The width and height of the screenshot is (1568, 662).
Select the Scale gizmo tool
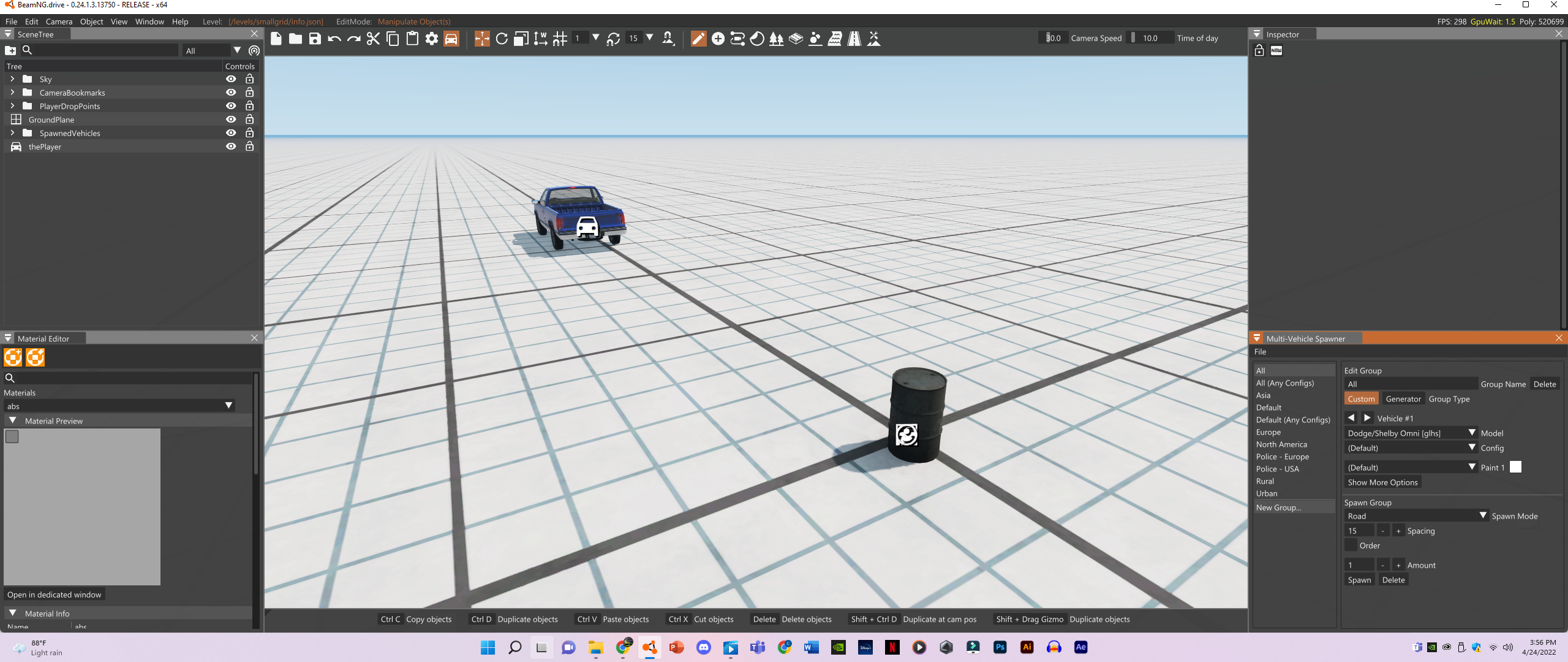click(521, 39)
